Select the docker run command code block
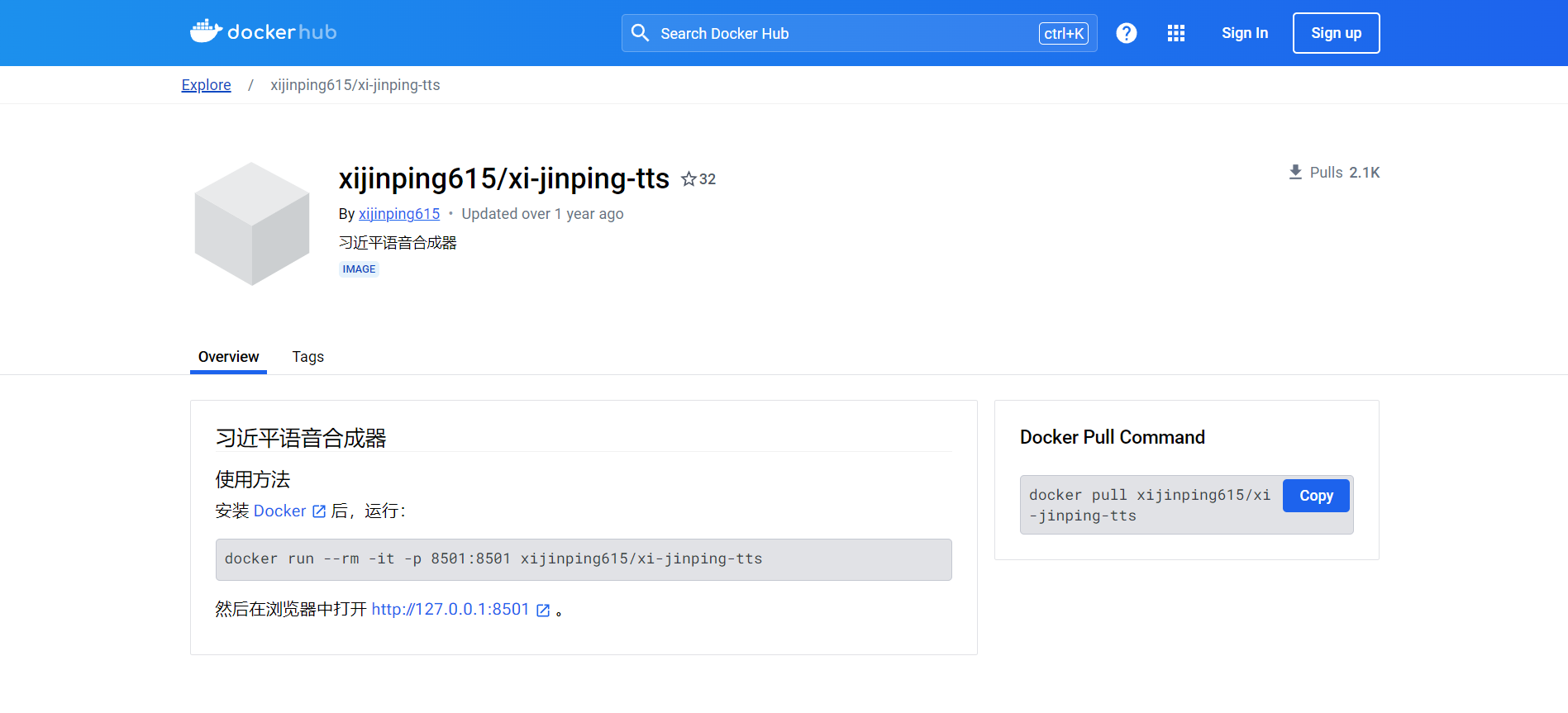This screenshot has width=1568, height=713. 584,559
